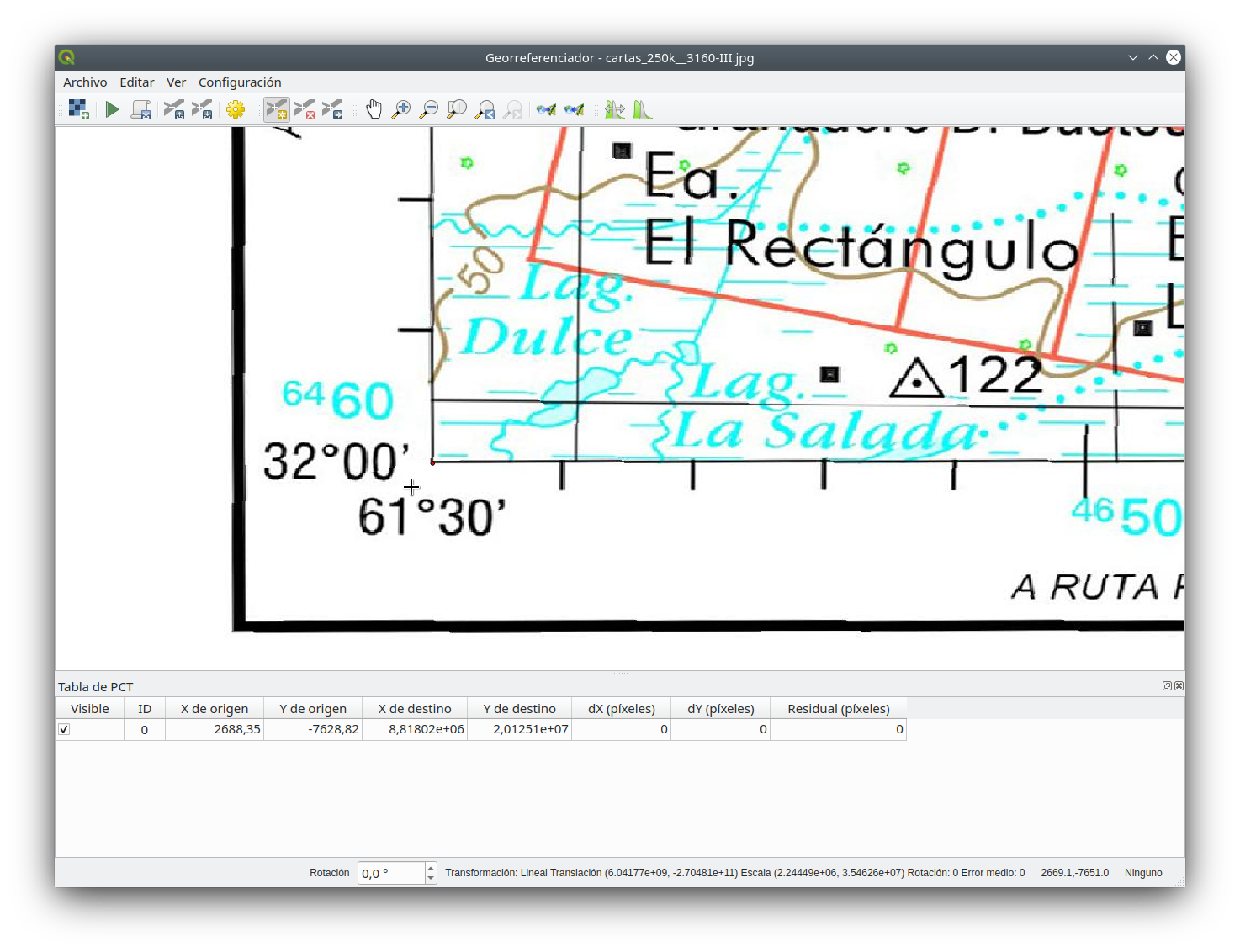The image size is (1240, 952).
Task: Click the Zoom out magnifier
Action: pos(429,109)
